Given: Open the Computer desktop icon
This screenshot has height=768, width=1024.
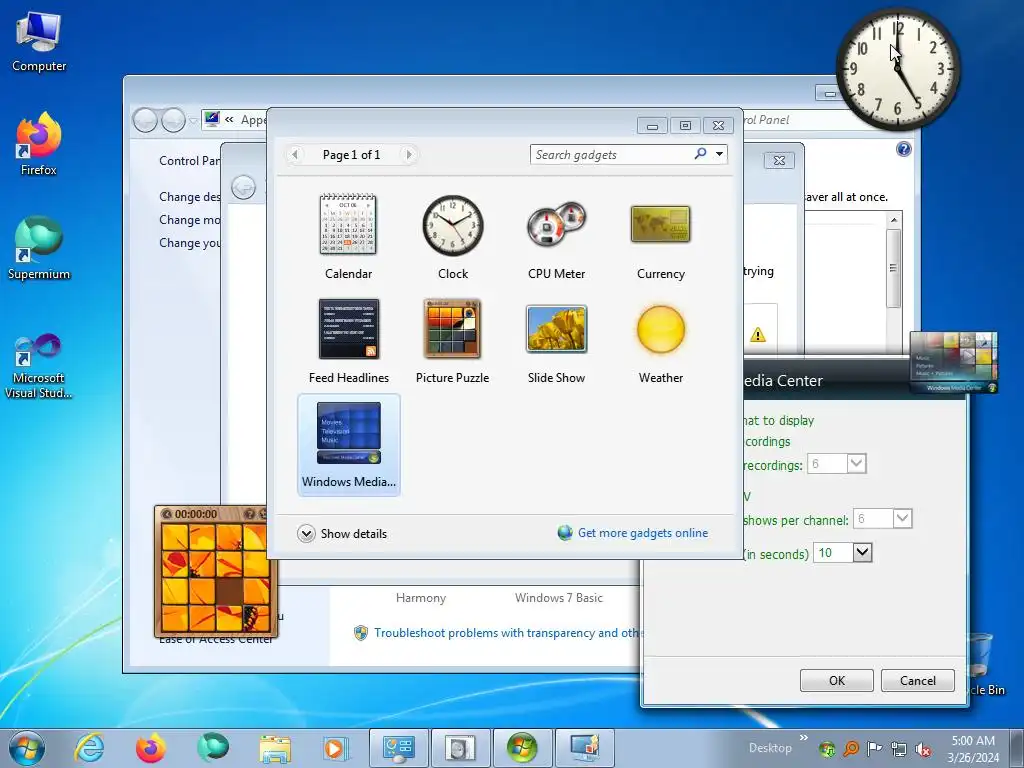Looking at the screenshot, I should pos(39,42).
